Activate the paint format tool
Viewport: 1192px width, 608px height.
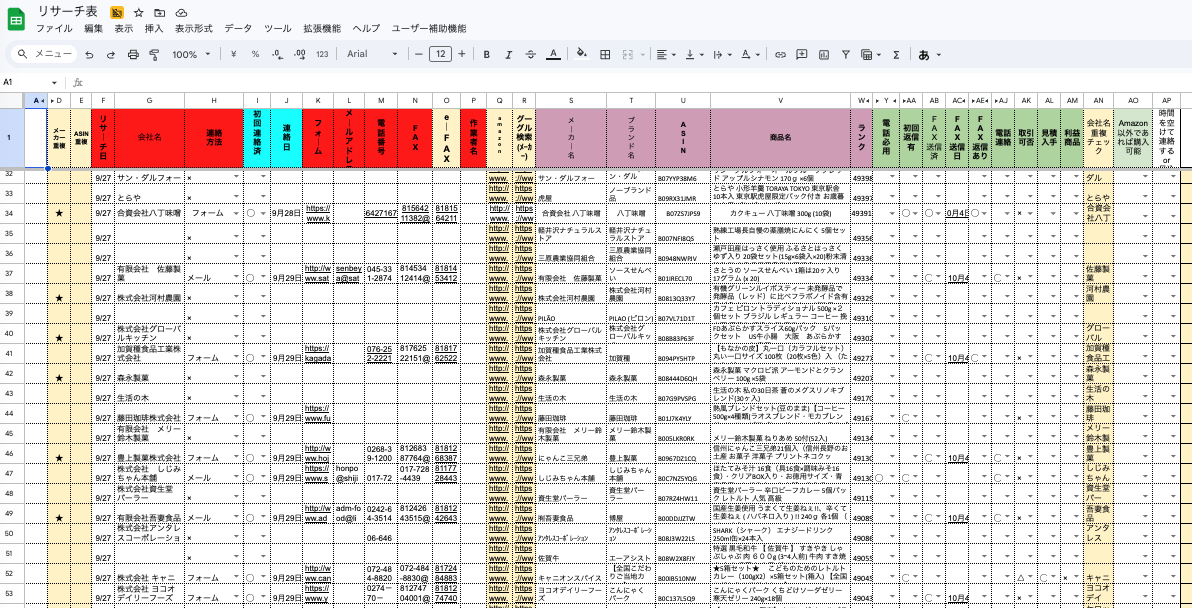tap(154, 55)
